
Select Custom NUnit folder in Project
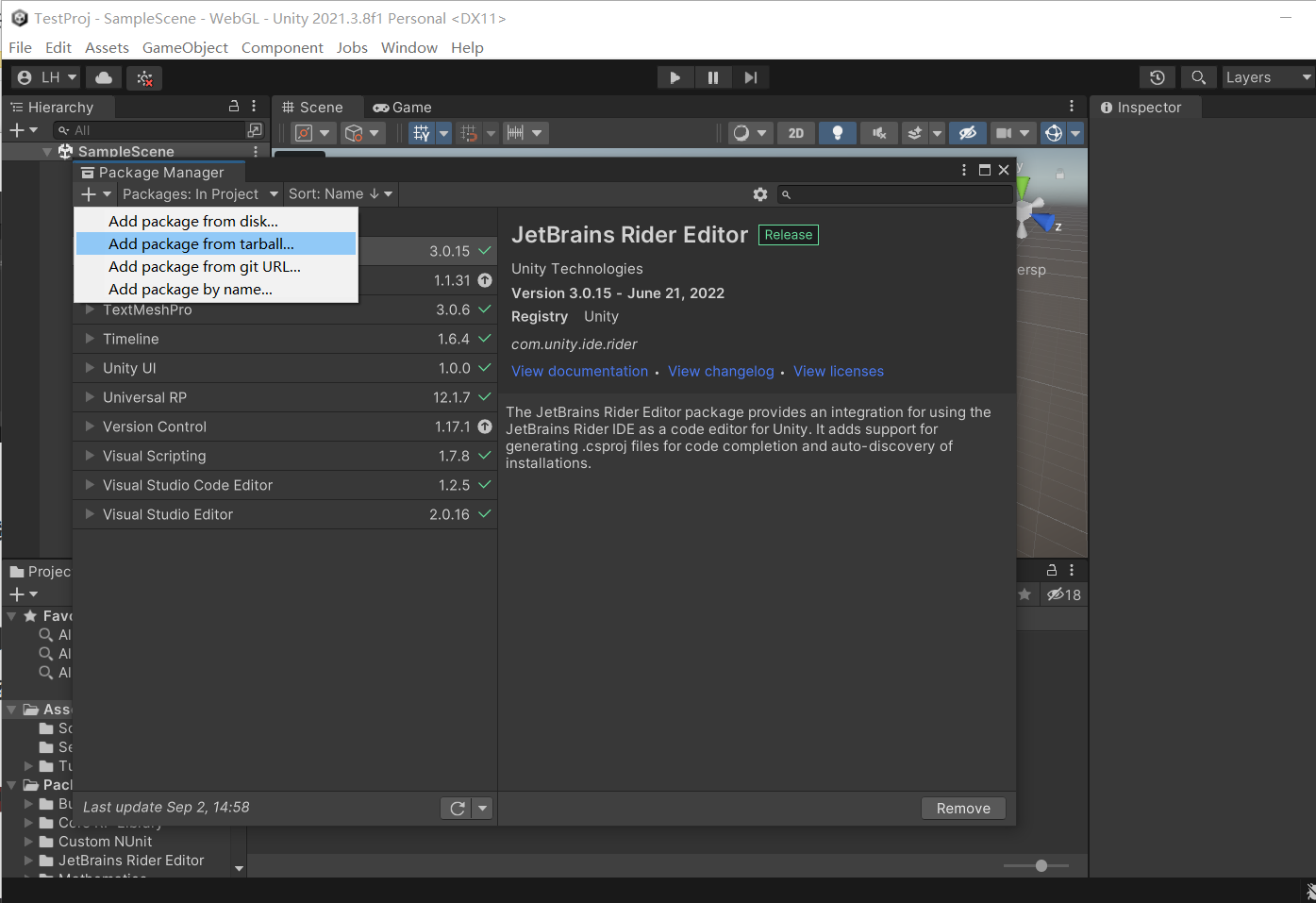coord(105,842)
